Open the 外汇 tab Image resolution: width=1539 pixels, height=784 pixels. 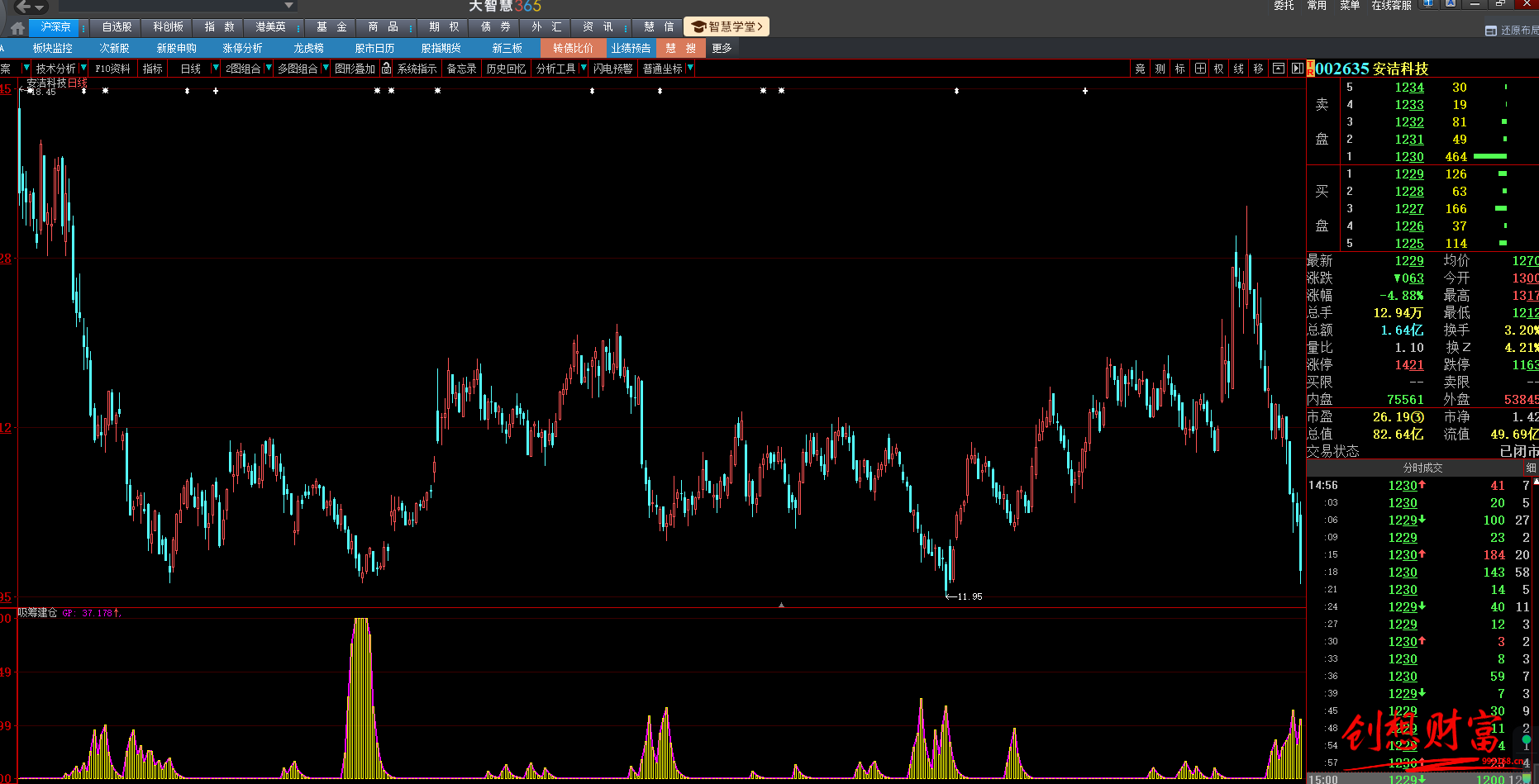coord(546,27)
